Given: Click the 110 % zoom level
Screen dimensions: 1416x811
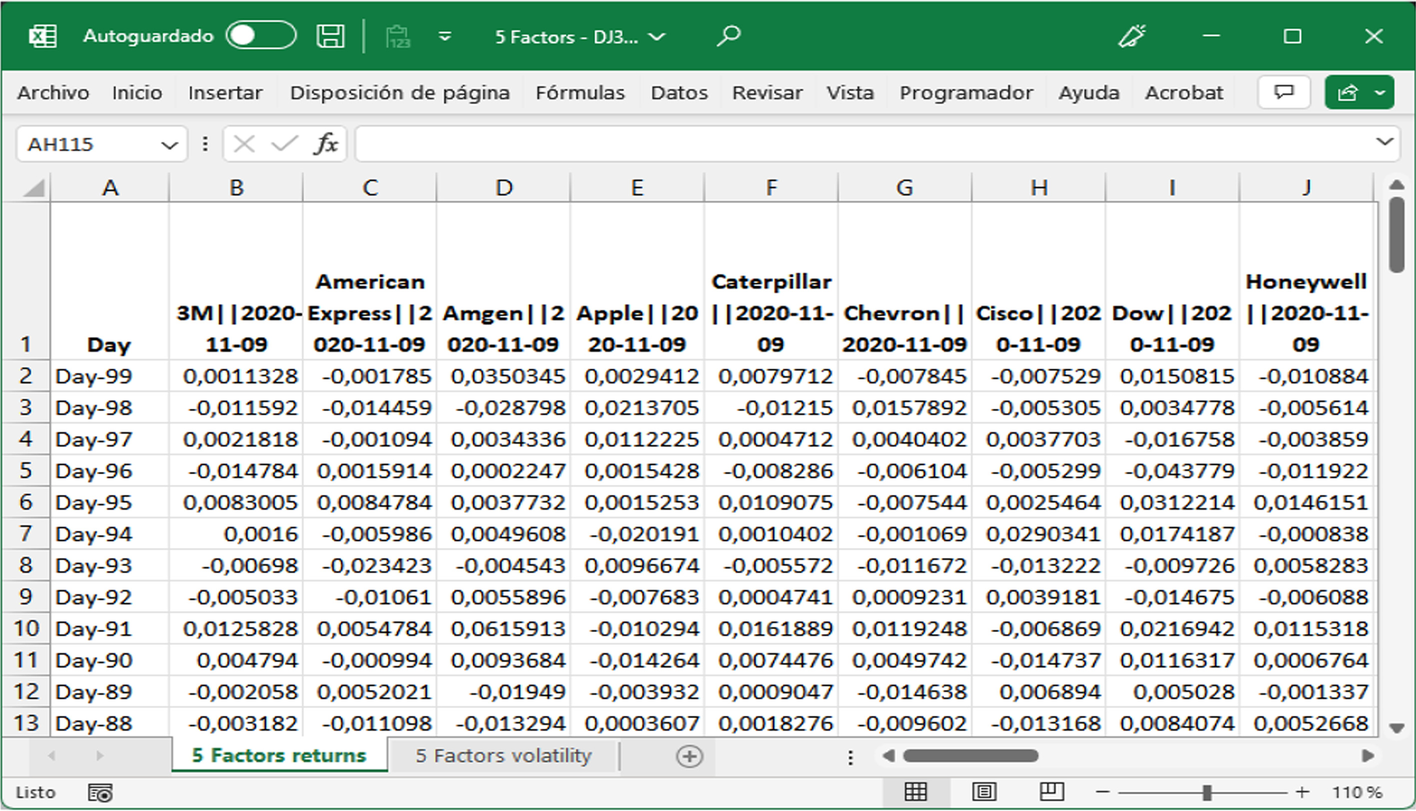Looking at the screenshot, I should 1358,792.
